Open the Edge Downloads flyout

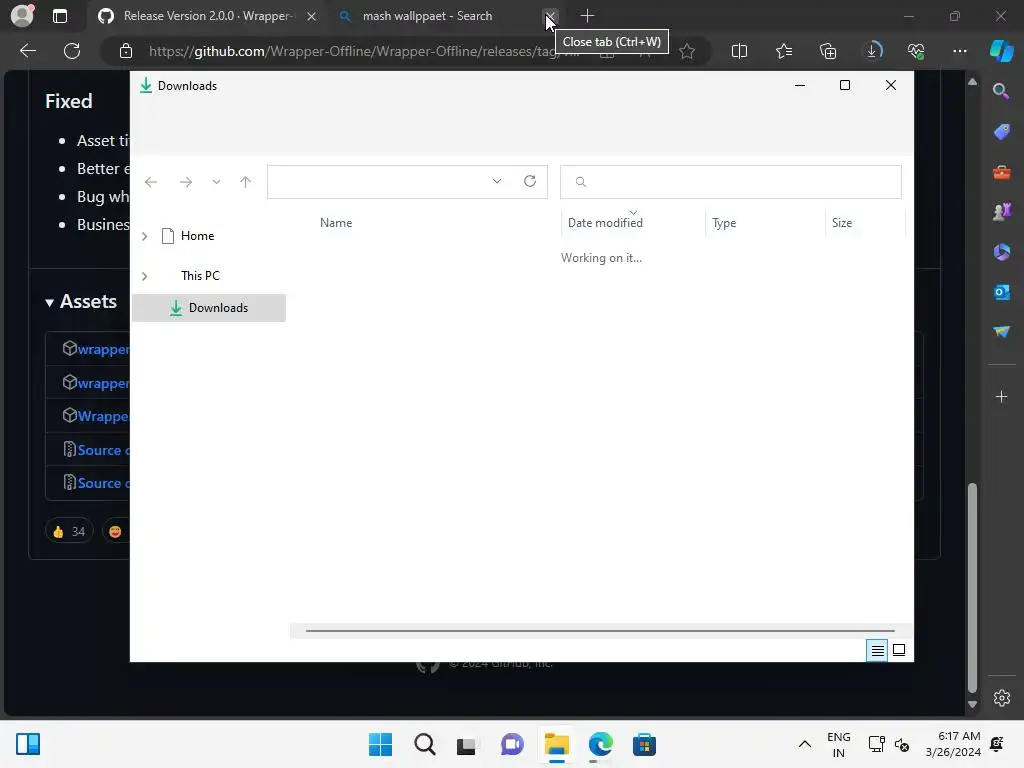coord(872,51)
